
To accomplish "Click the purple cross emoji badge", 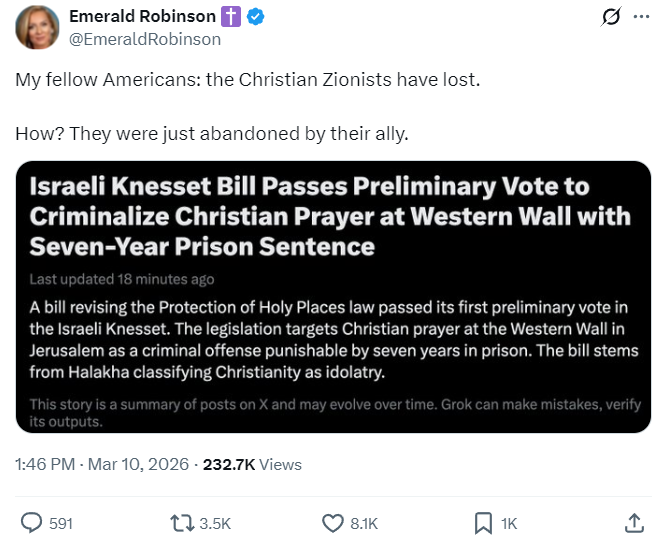I will [232, 17].
